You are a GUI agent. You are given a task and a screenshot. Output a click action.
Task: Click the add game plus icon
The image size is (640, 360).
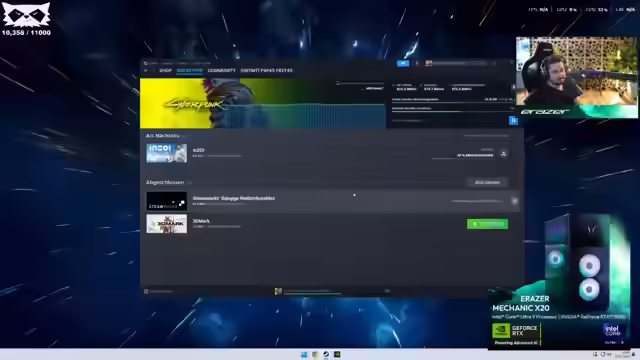[146, 291]
